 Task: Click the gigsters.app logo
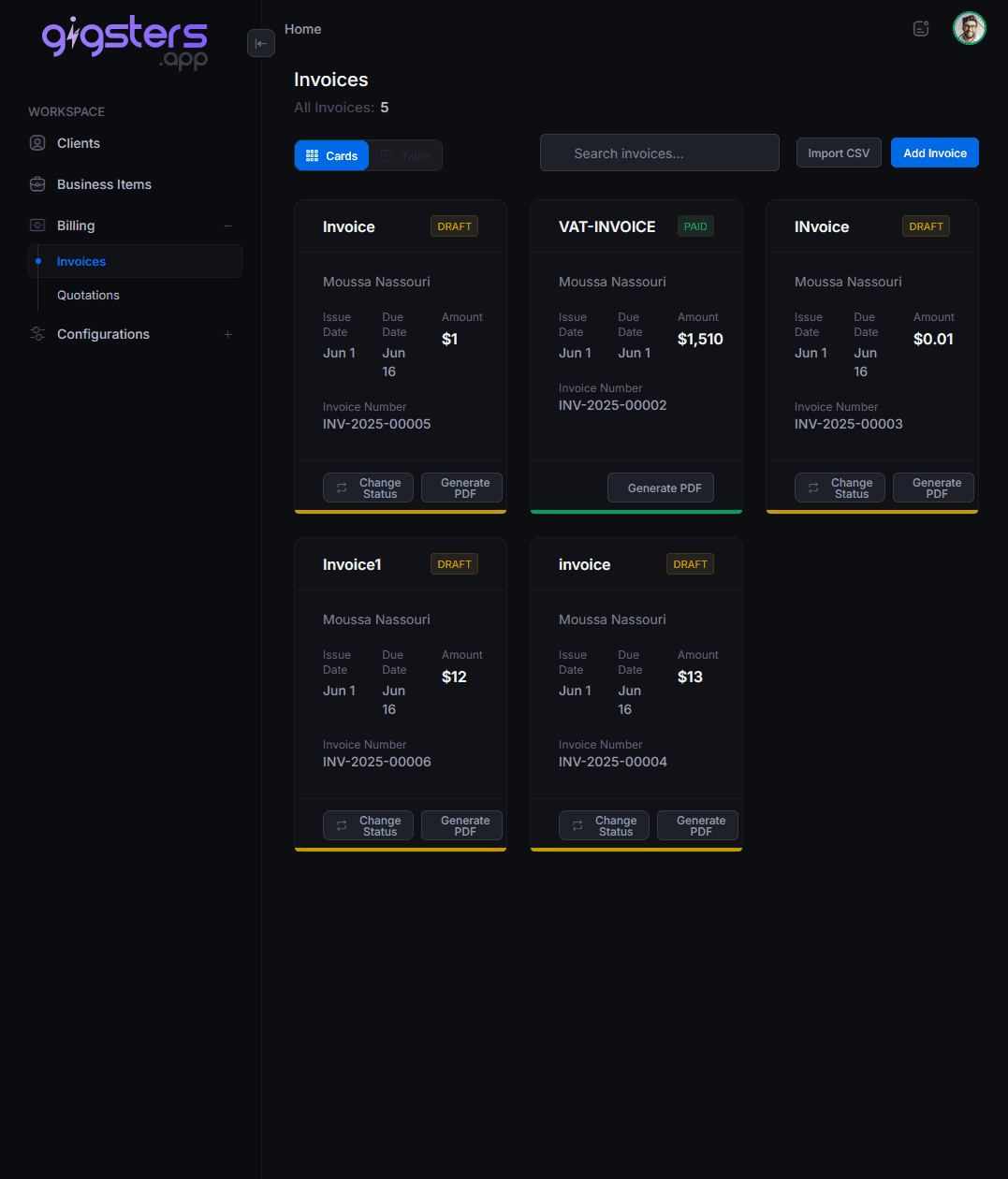coord(124,41)
